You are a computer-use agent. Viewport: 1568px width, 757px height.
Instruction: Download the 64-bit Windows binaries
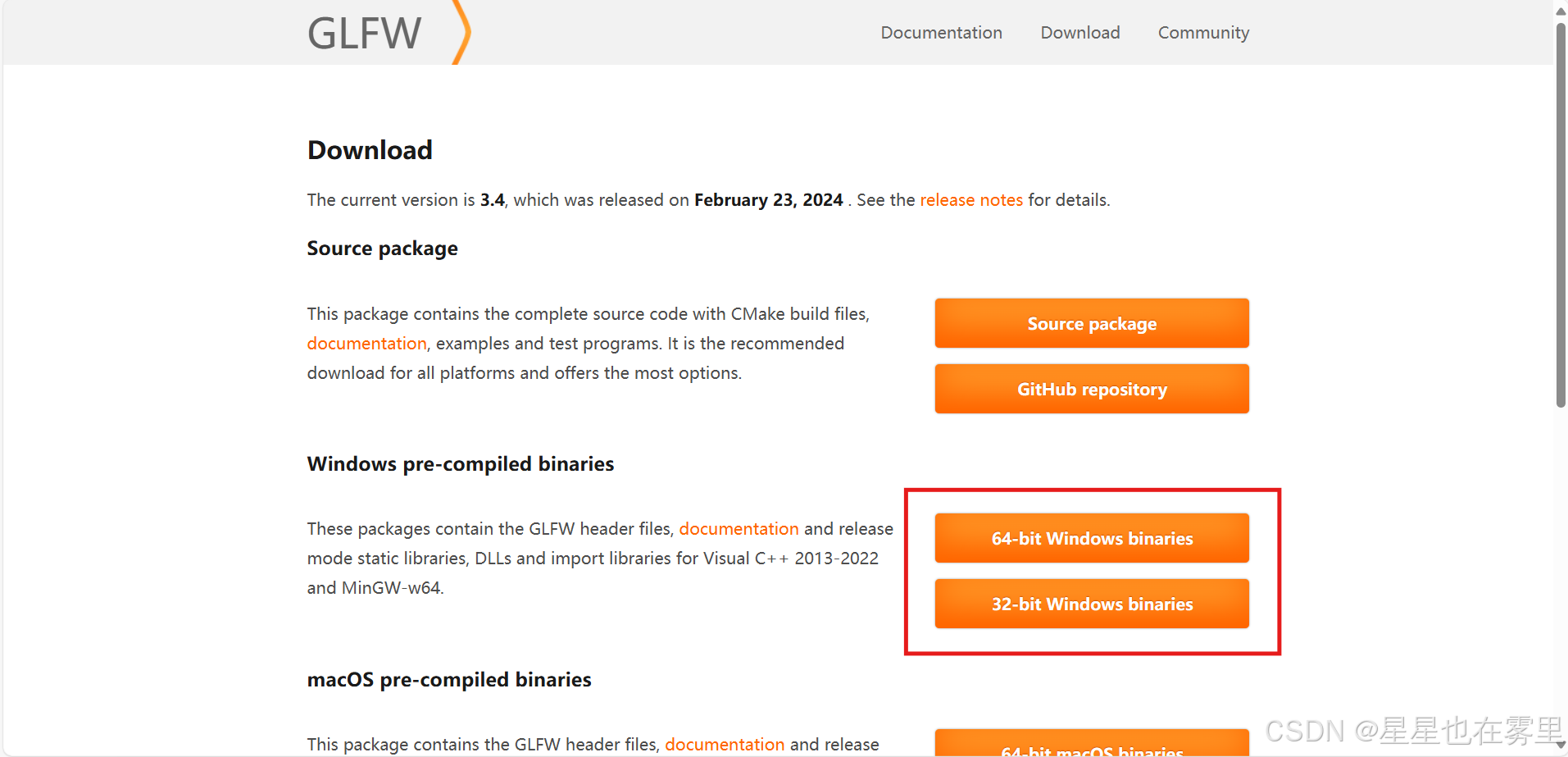pos(1092,538)
